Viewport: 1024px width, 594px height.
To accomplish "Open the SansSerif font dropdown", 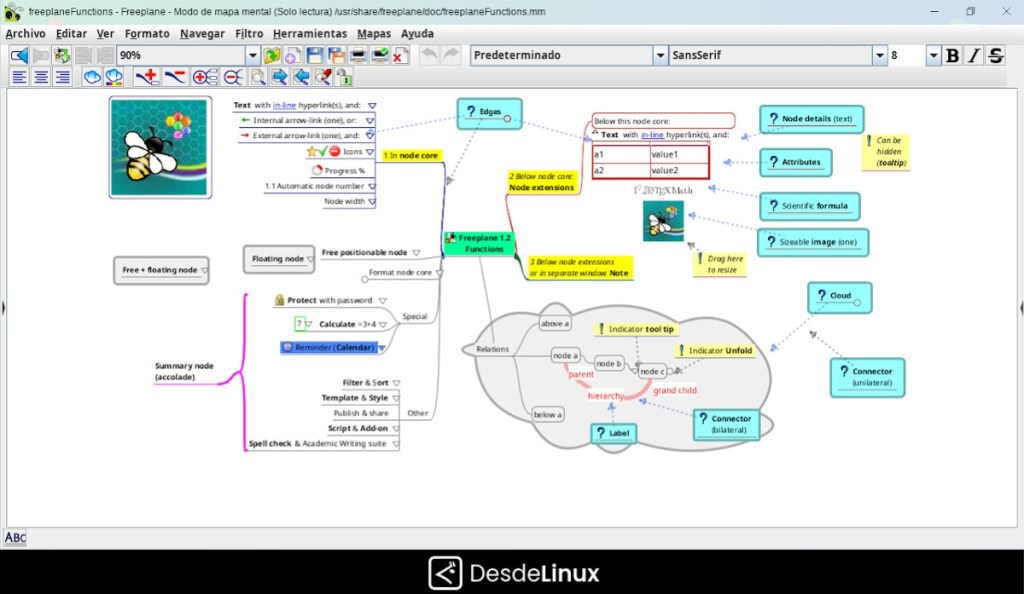I will point(878,55).
